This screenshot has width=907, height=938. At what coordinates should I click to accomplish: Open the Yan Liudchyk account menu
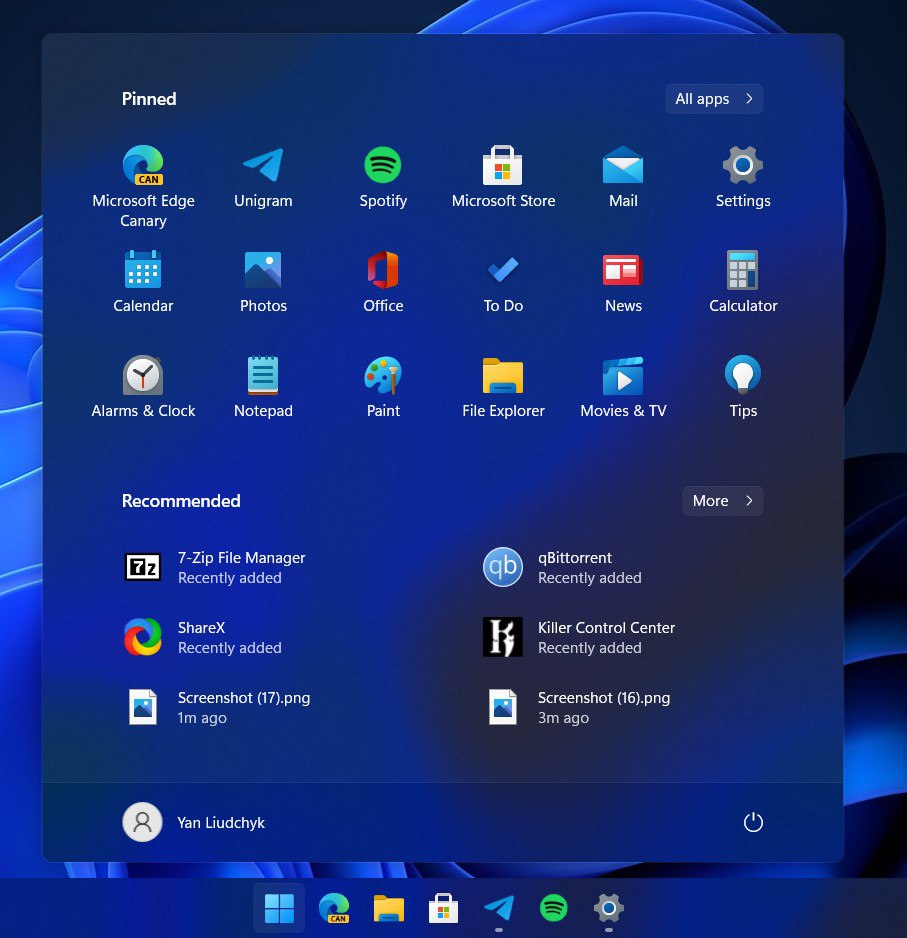(194, 823)
